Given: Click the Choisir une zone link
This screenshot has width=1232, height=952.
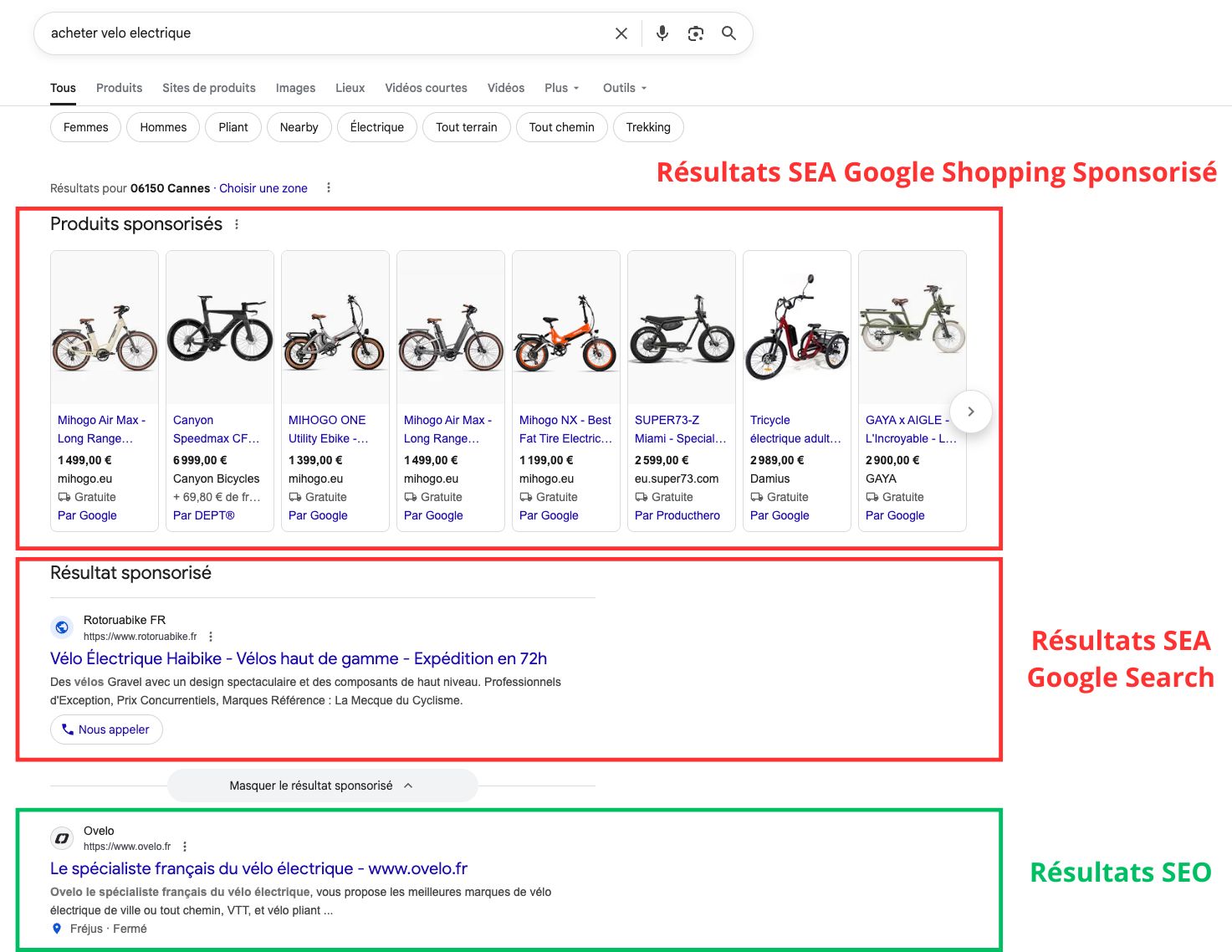Looking at the screenshot, I should point(263,188).
